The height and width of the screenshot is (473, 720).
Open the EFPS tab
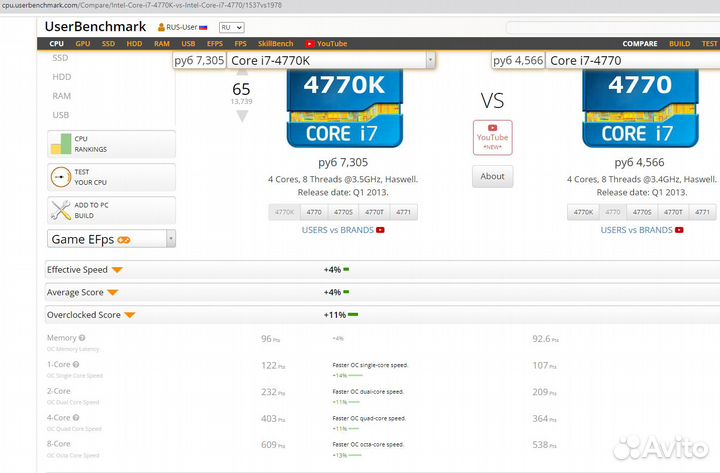point(215,44)
